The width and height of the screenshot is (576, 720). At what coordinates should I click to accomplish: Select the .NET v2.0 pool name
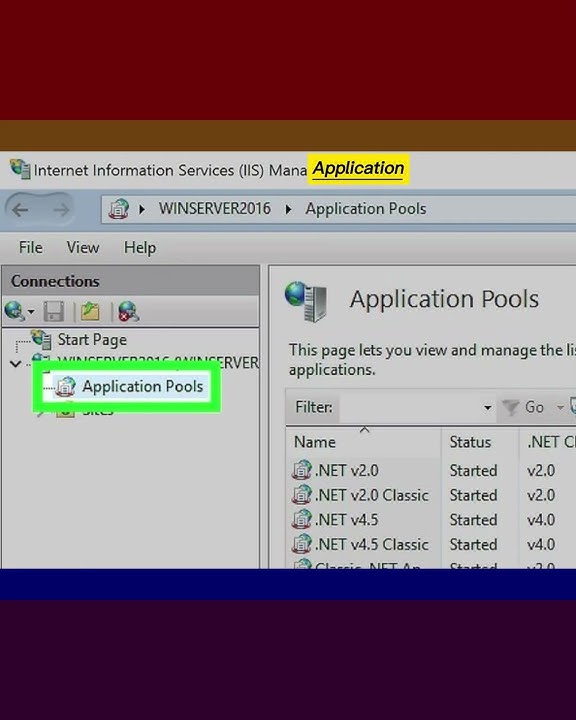click(346, 471)
